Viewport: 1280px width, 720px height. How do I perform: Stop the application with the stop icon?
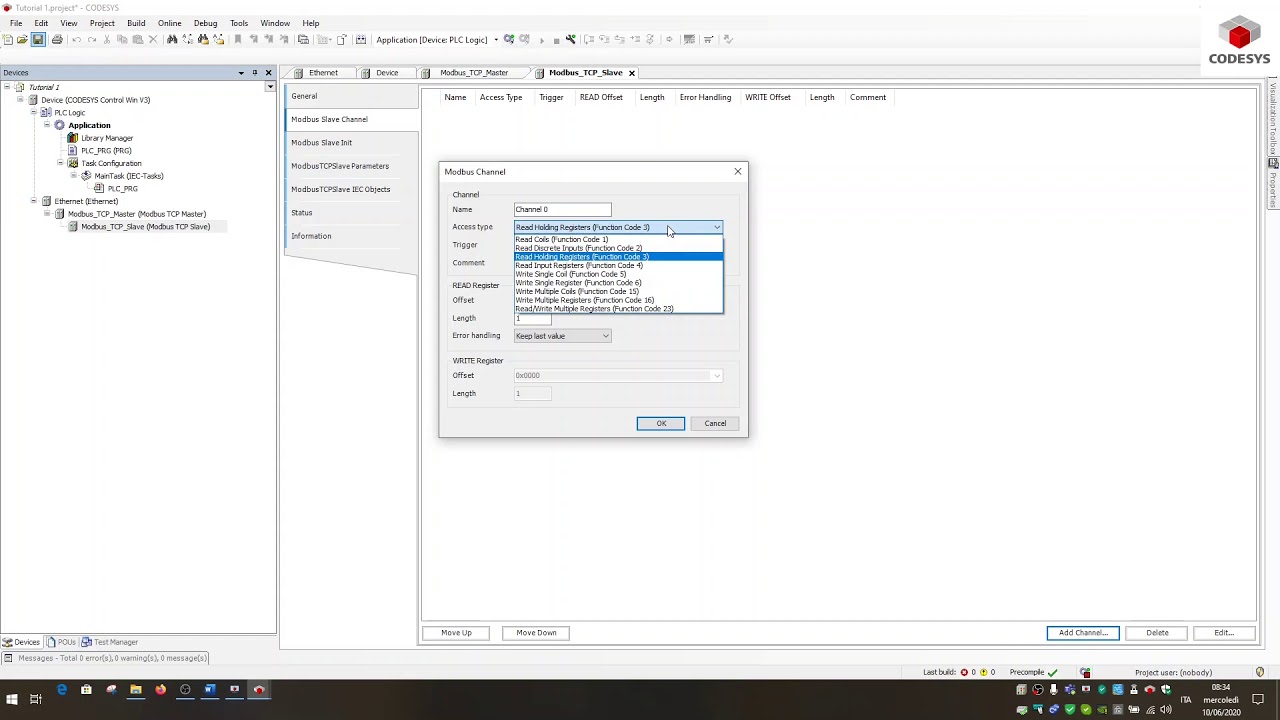[556, 40]
